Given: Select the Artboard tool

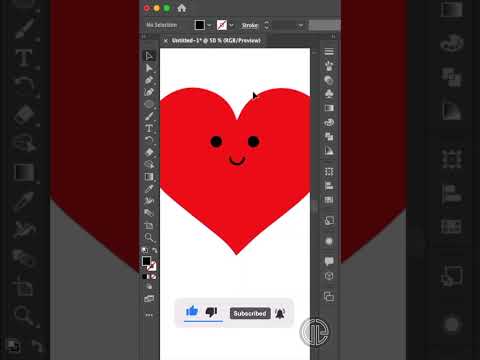Looking at the screenshot, I should pos(149,226).
